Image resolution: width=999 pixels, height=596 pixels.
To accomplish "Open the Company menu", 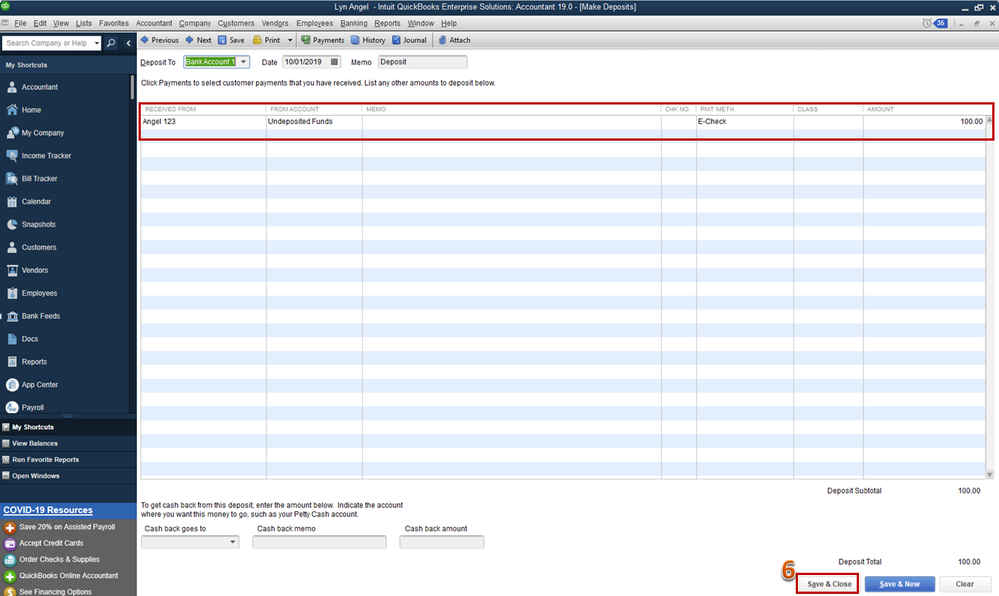I will pos(194,23).
